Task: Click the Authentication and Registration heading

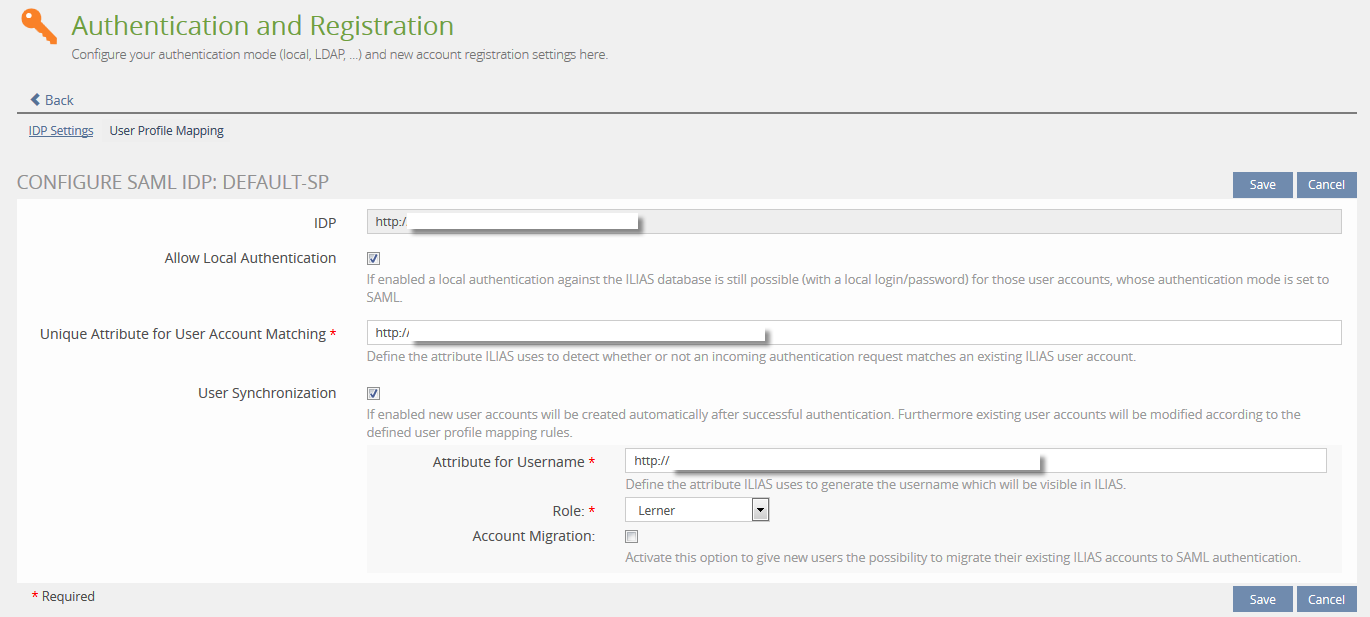Action: [262, 25]
